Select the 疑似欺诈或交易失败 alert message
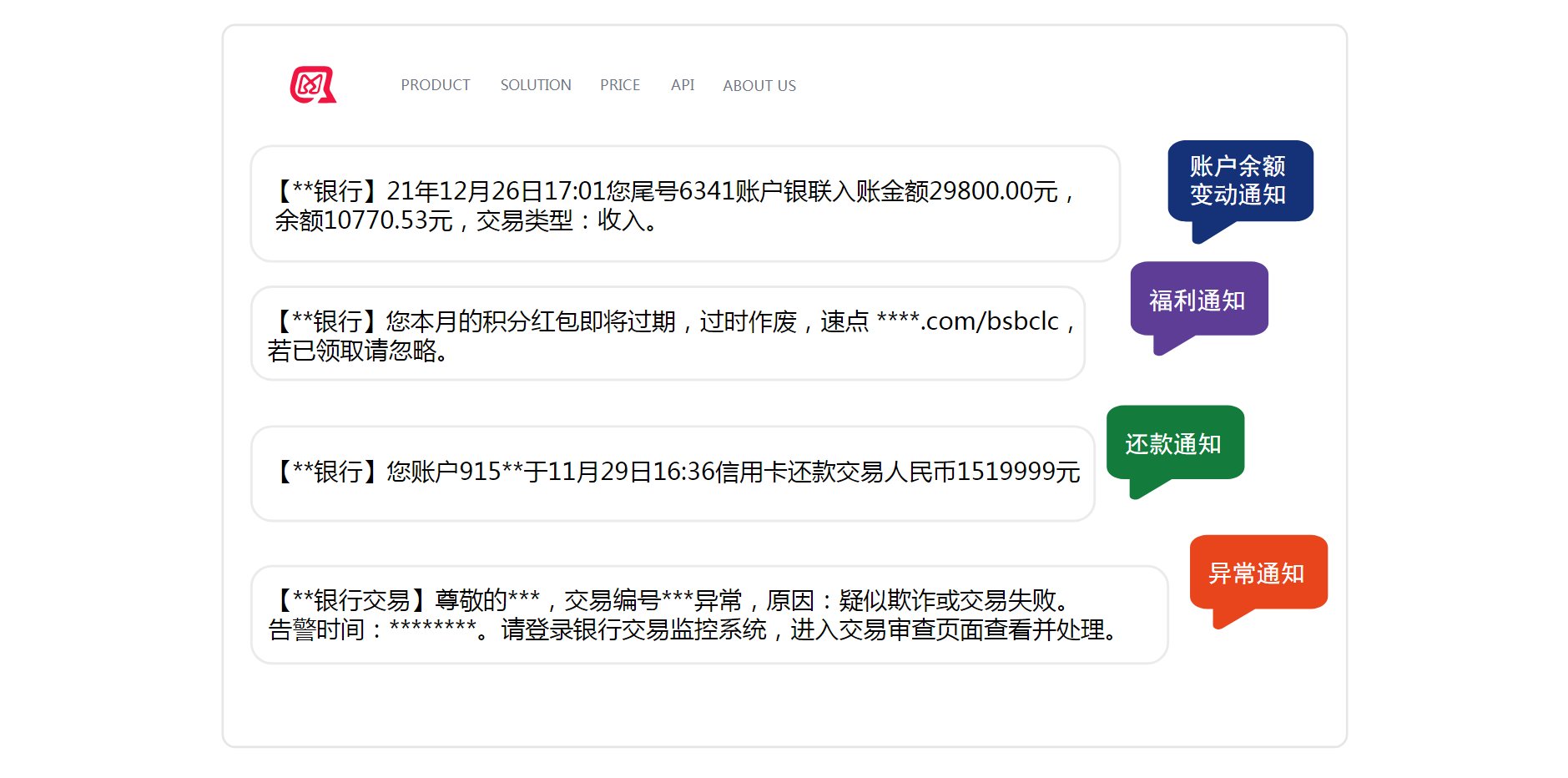 click(x=709, y=614)
